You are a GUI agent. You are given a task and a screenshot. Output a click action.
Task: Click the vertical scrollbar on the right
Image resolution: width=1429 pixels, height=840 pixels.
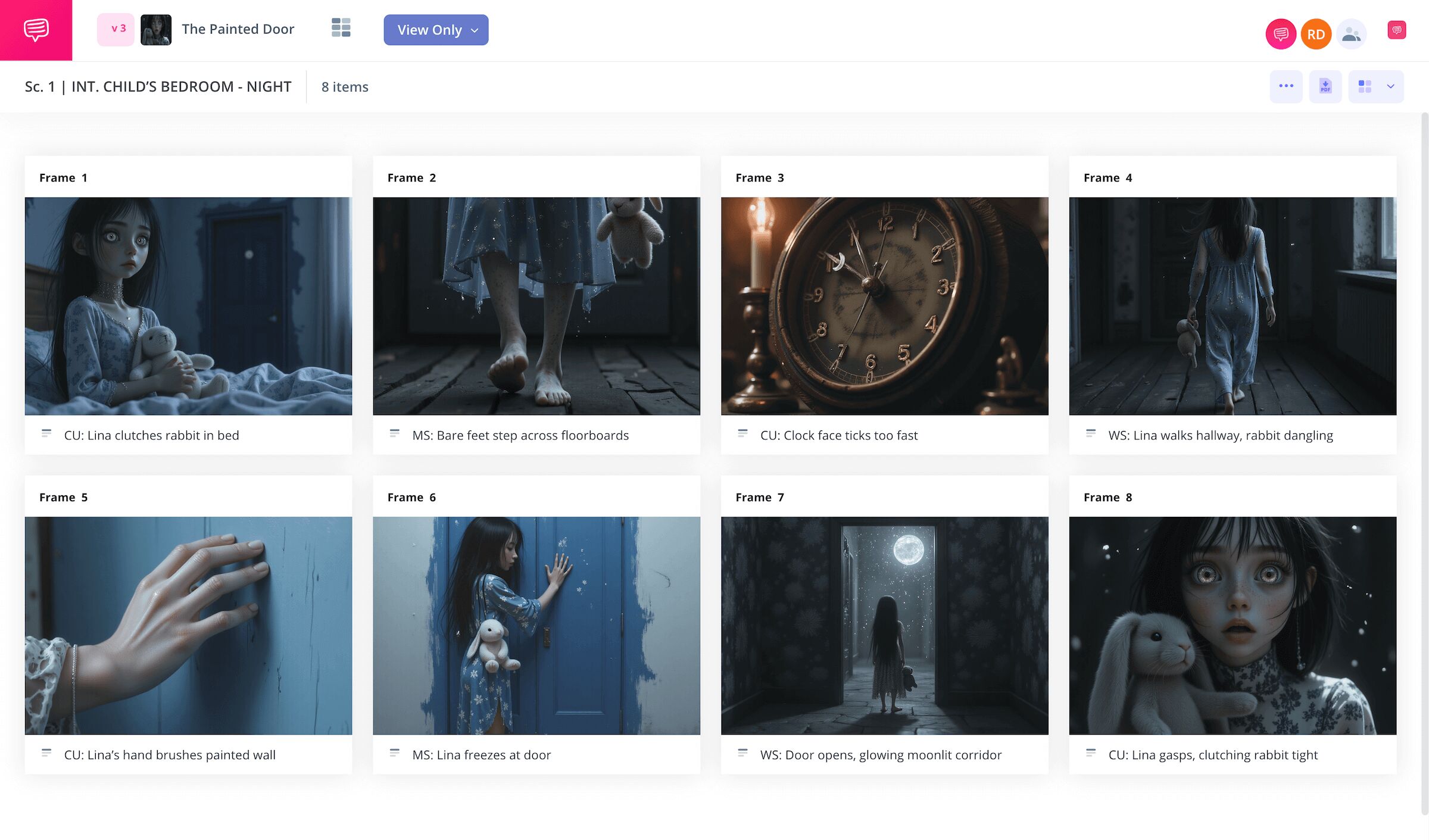click(x=1424, y=464)
